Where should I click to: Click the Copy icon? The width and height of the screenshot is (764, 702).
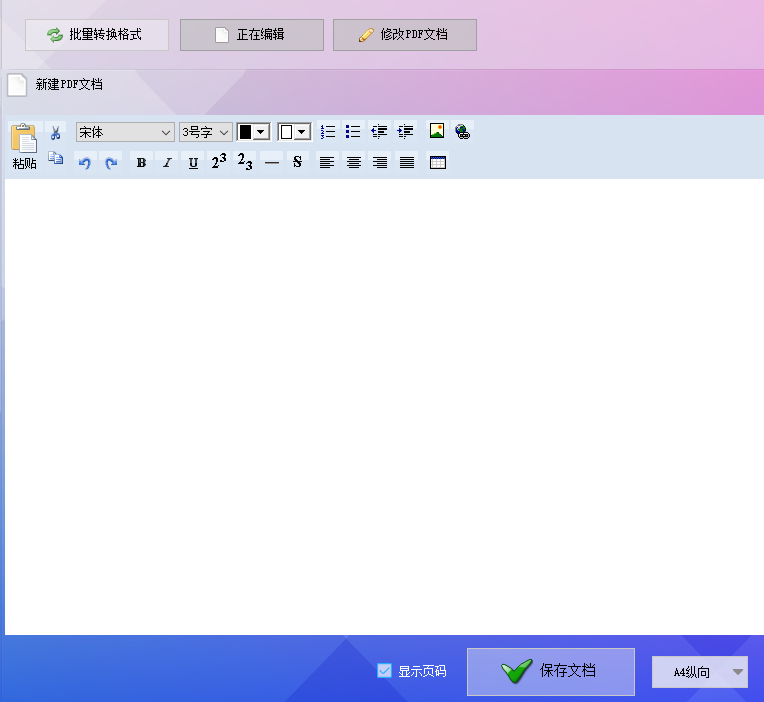coord(56,158)
